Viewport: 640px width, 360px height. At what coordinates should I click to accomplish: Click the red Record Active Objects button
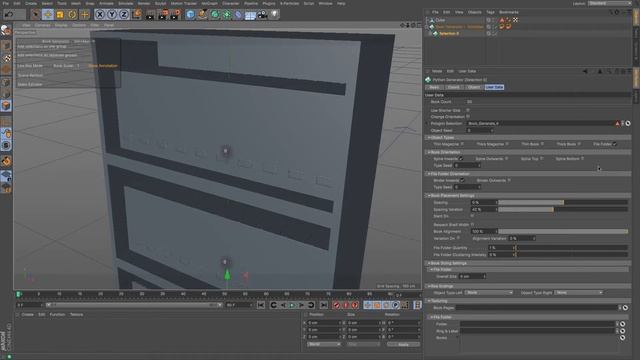pyautogui.click(x=336, y=305)
